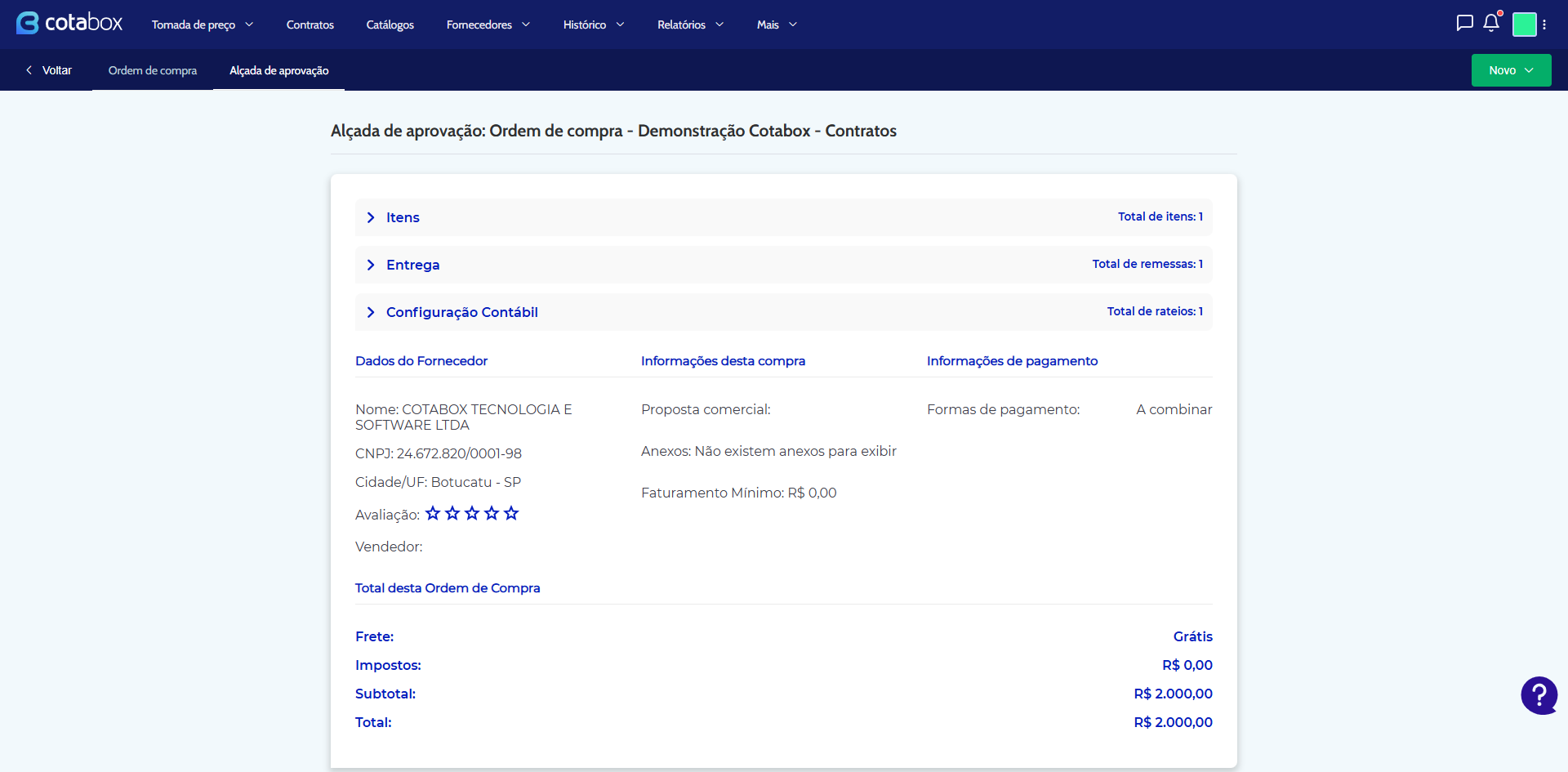1568x772 pixels.
Task: Click the back arrow beside Voltar
Action: [x=29, y=70]
